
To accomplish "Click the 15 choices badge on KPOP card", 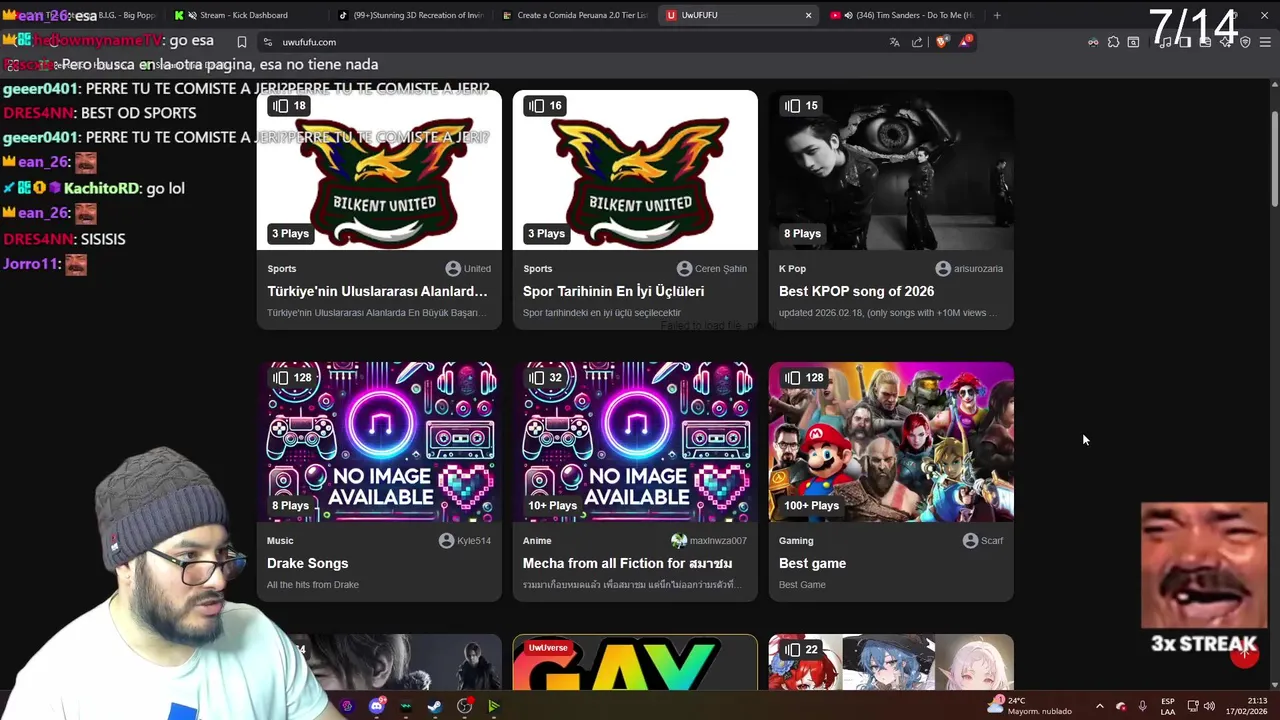I will 801,105.
